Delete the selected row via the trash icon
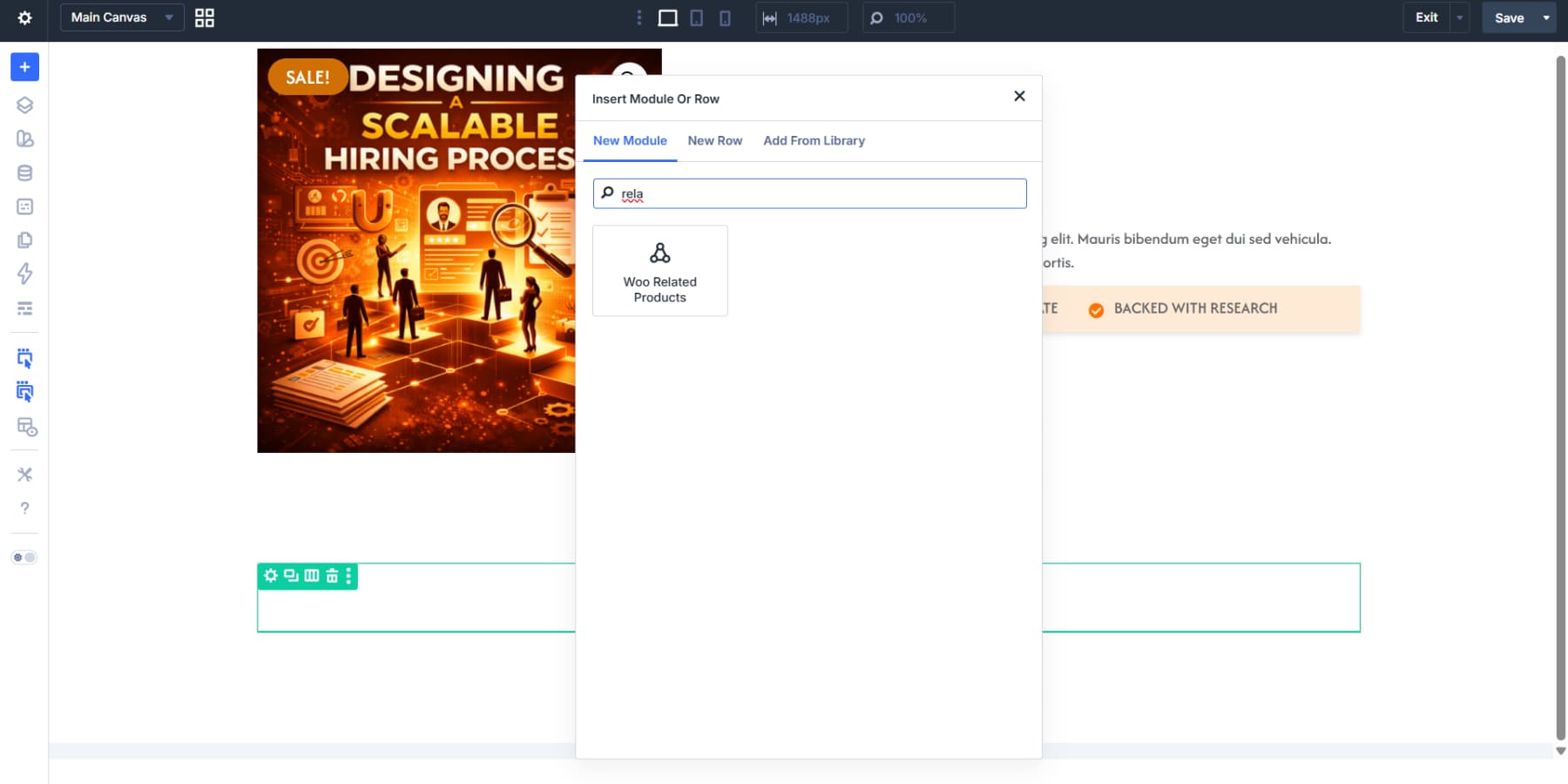 pos(332,576)
